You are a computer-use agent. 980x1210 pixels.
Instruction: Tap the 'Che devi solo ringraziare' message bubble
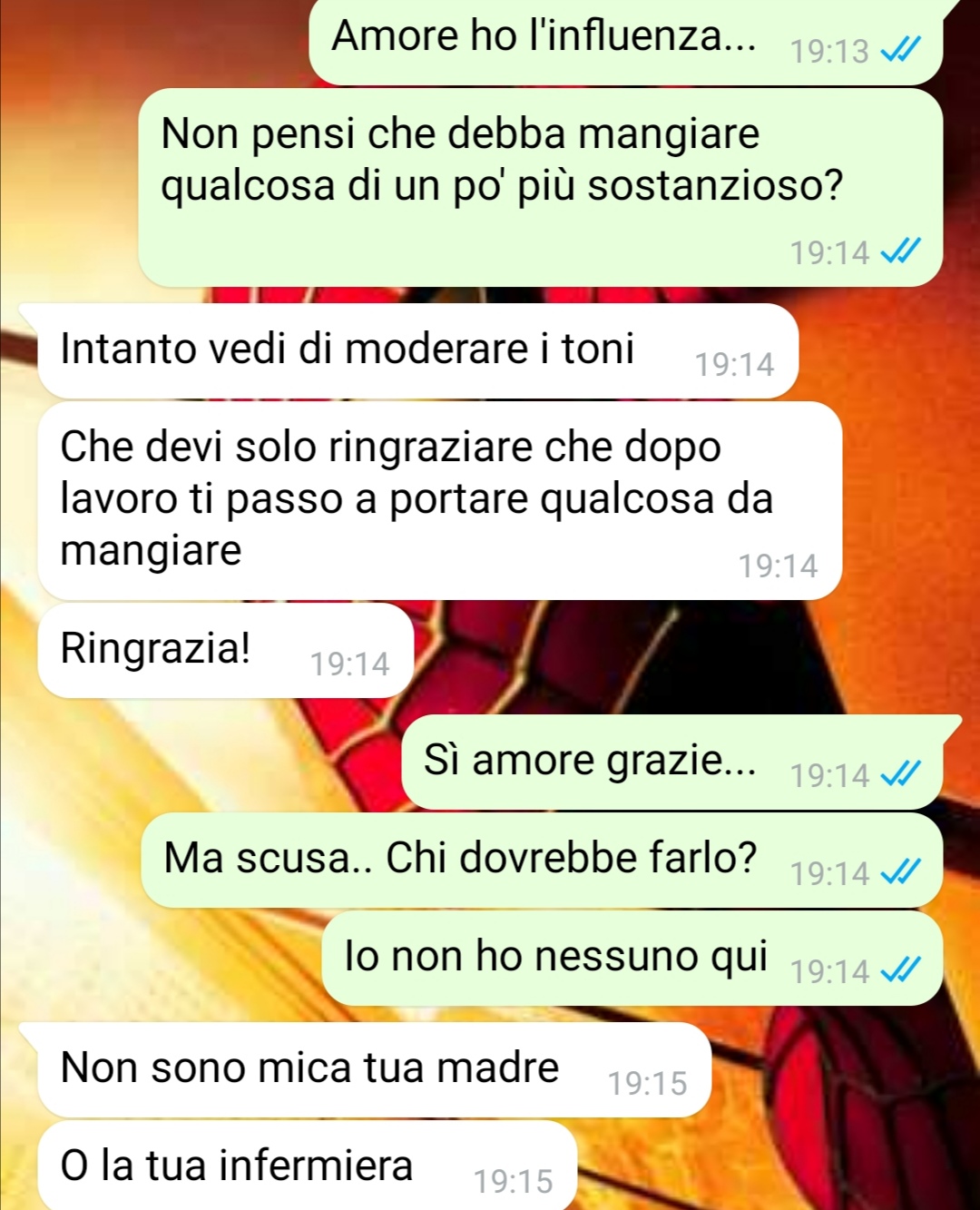click(x=440, y=500)
